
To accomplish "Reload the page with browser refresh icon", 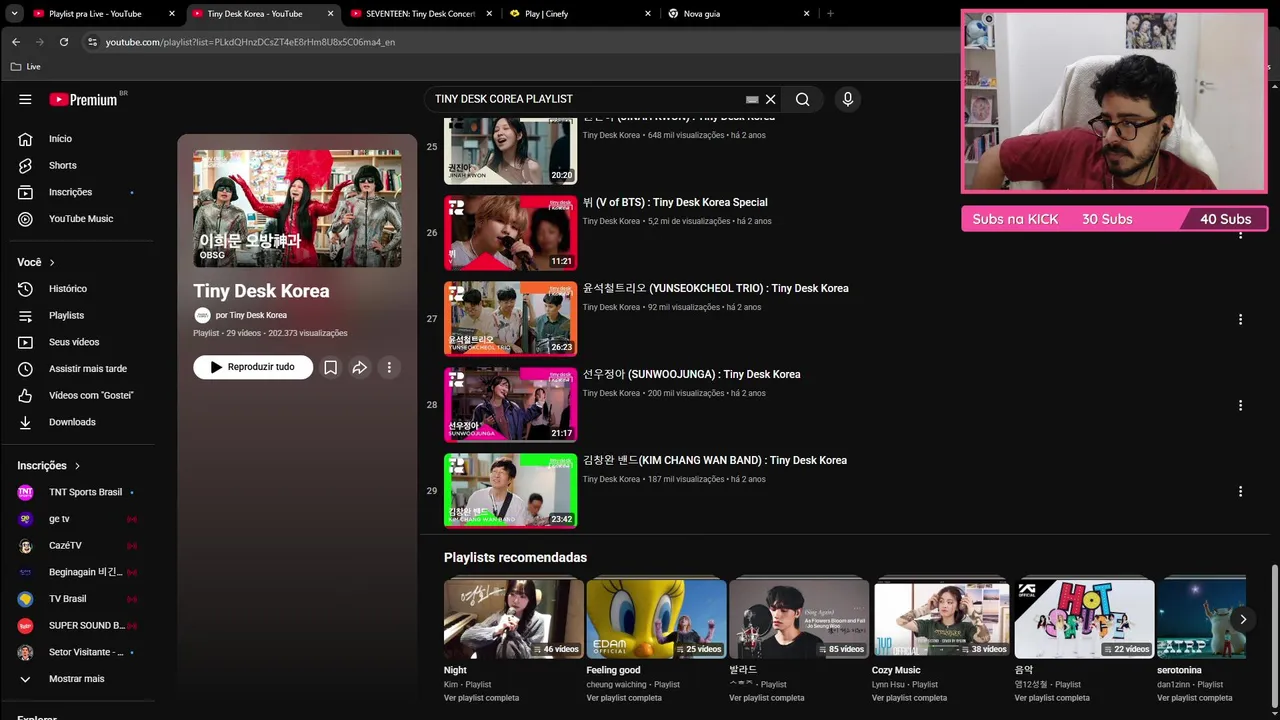I will pyautogui.click(x=64, y=42).
